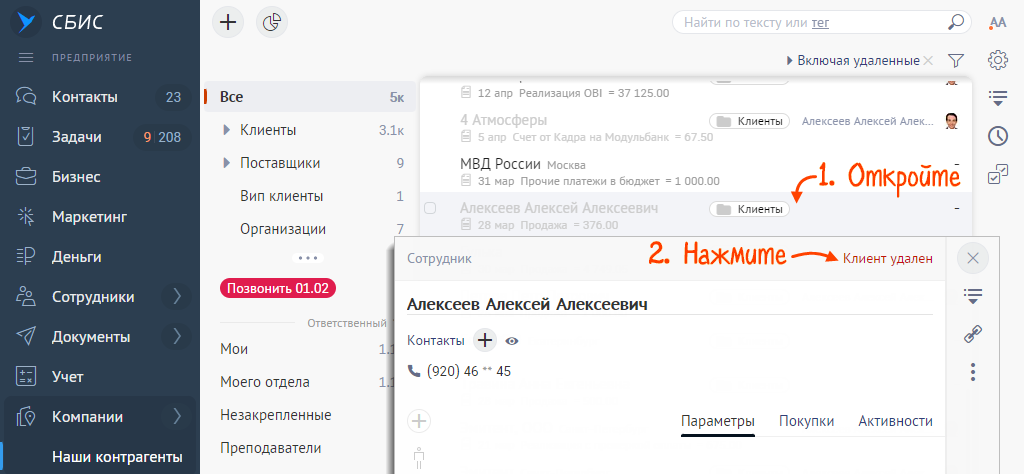Open the history clock icon
The height and width of the screenshot is (474, 1024).
[997, 136]
